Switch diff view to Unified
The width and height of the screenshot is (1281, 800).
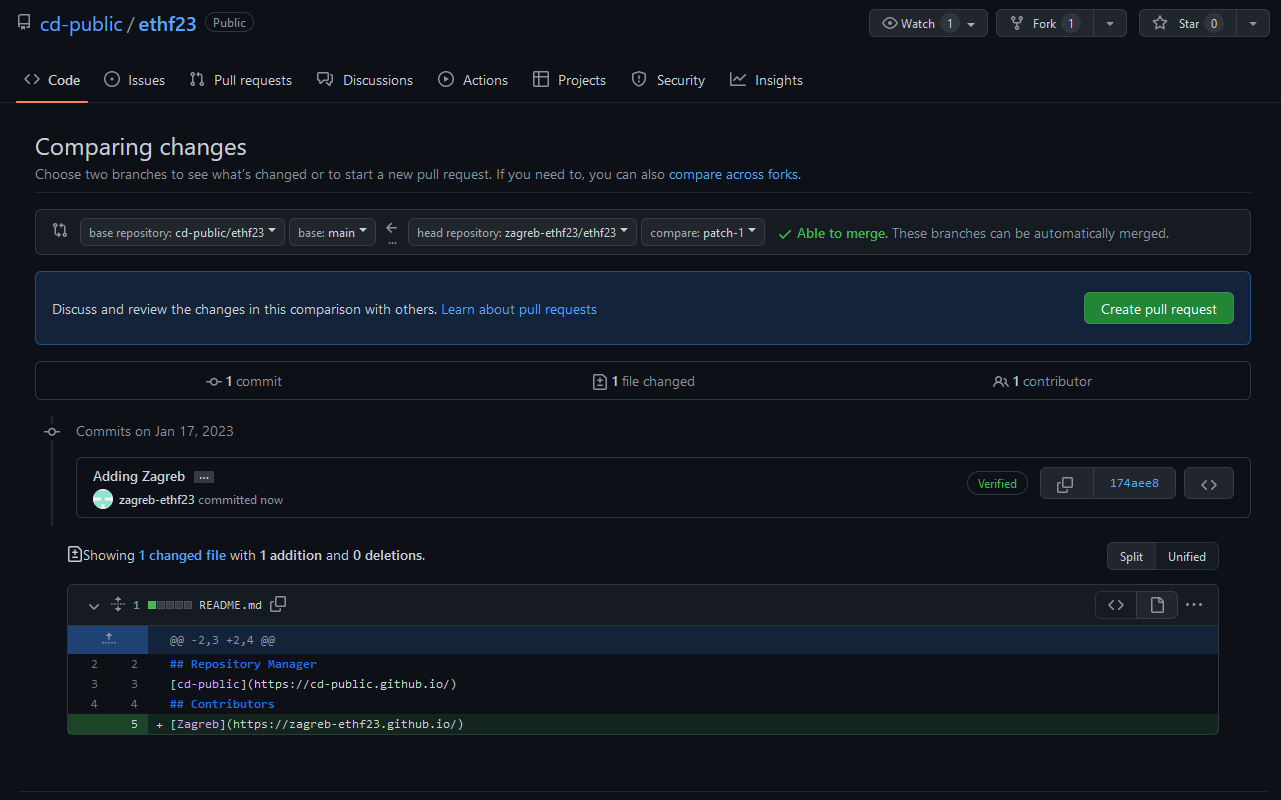tap(1187, 557)
